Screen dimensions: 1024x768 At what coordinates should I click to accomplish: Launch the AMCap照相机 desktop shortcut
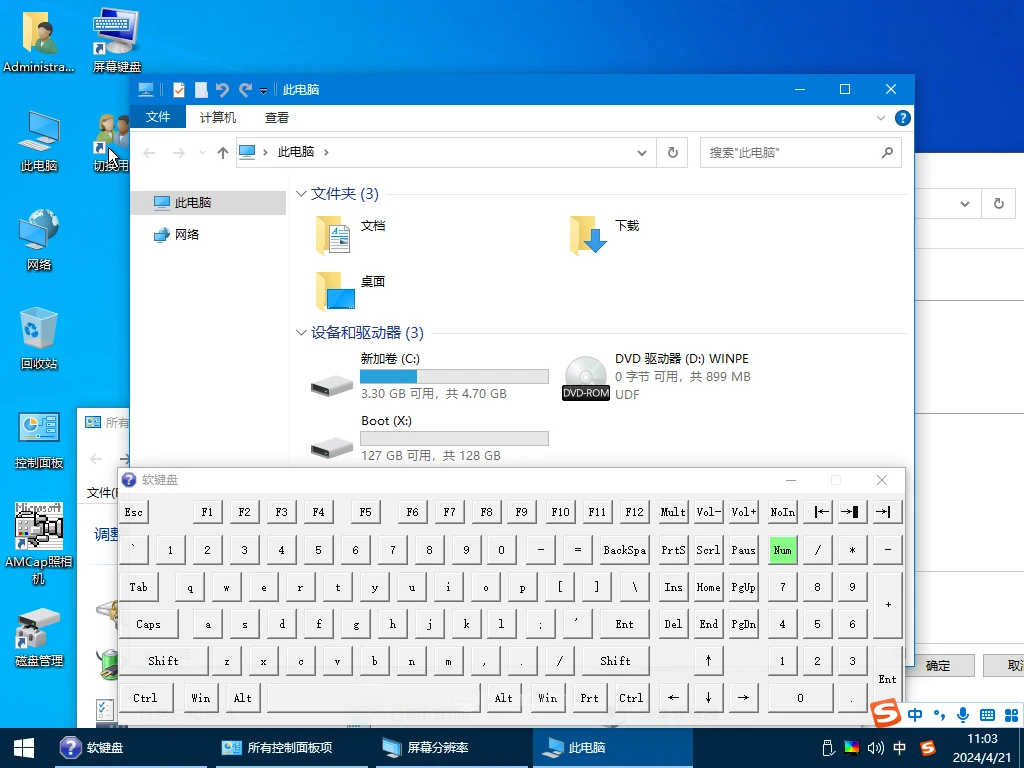(39, 543)
